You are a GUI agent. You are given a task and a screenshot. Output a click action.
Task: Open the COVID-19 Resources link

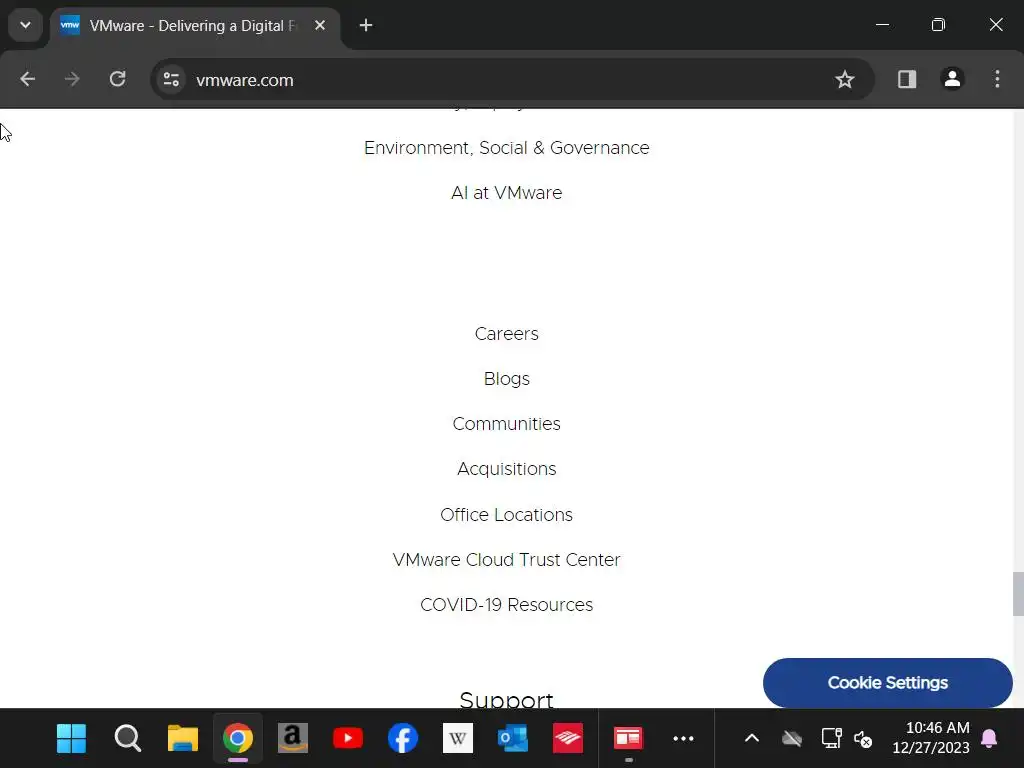pyautogui.click(x=507, y=605)
